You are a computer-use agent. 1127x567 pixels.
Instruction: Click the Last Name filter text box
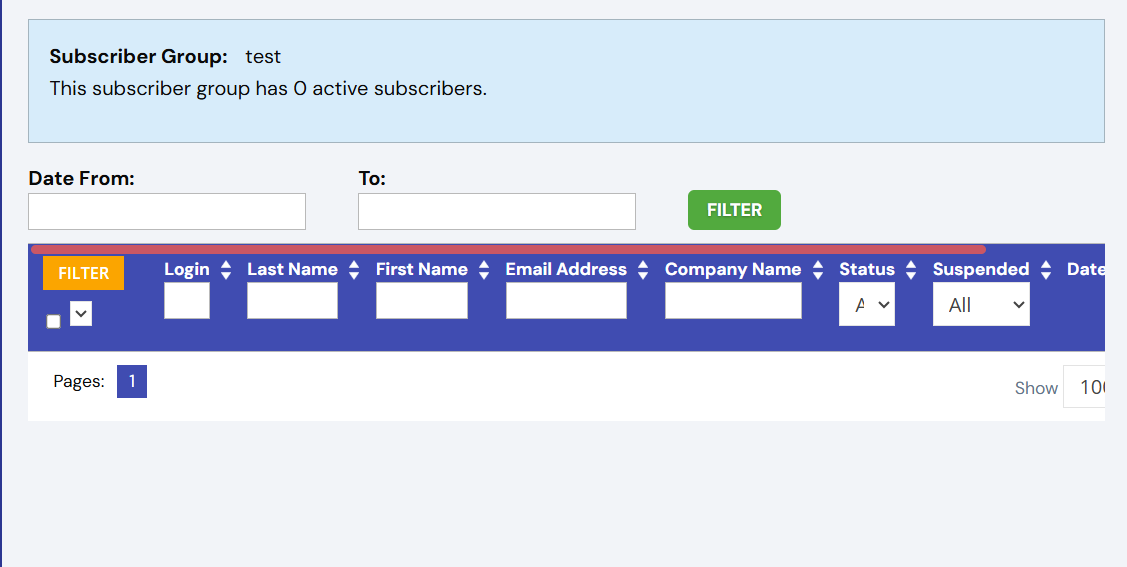tap(292, 300)
